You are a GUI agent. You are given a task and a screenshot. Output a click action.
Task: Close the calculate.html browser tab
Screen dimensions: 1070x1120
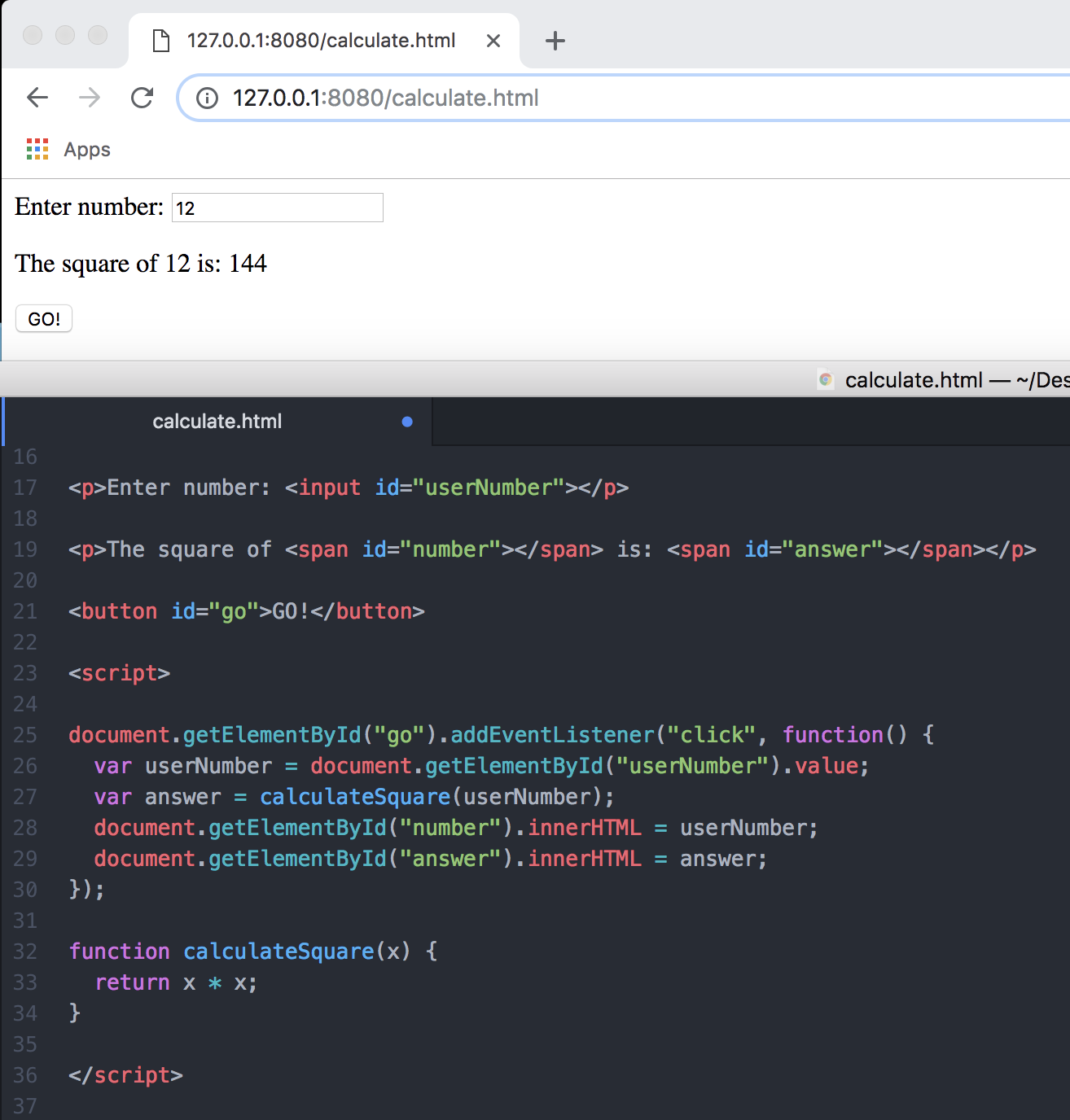tap(493, 40)
